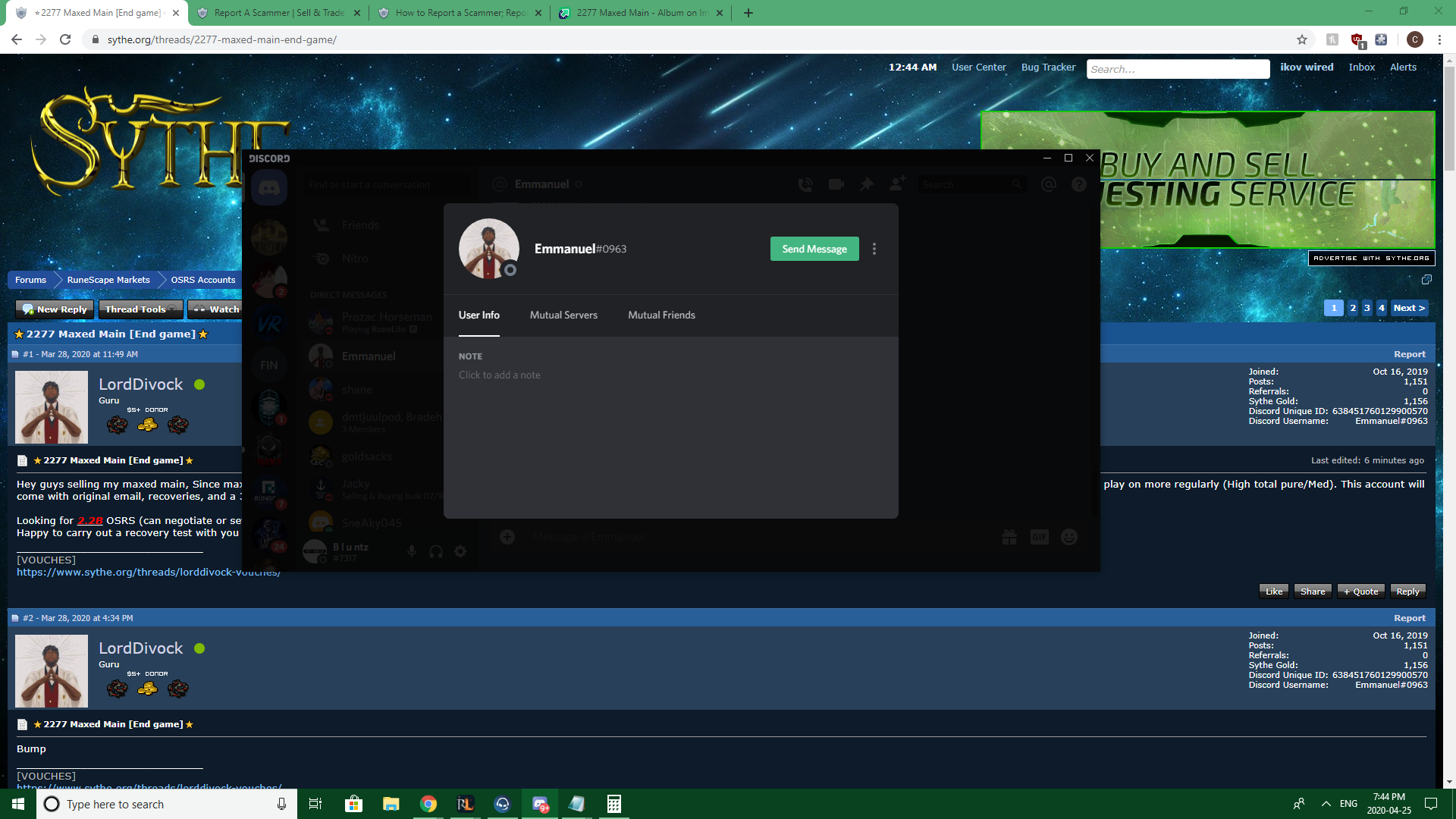Click the Discord home logo button
The height and width of the screenshot is (819, 1456).
pyautogui.click(x=269, y=187)
